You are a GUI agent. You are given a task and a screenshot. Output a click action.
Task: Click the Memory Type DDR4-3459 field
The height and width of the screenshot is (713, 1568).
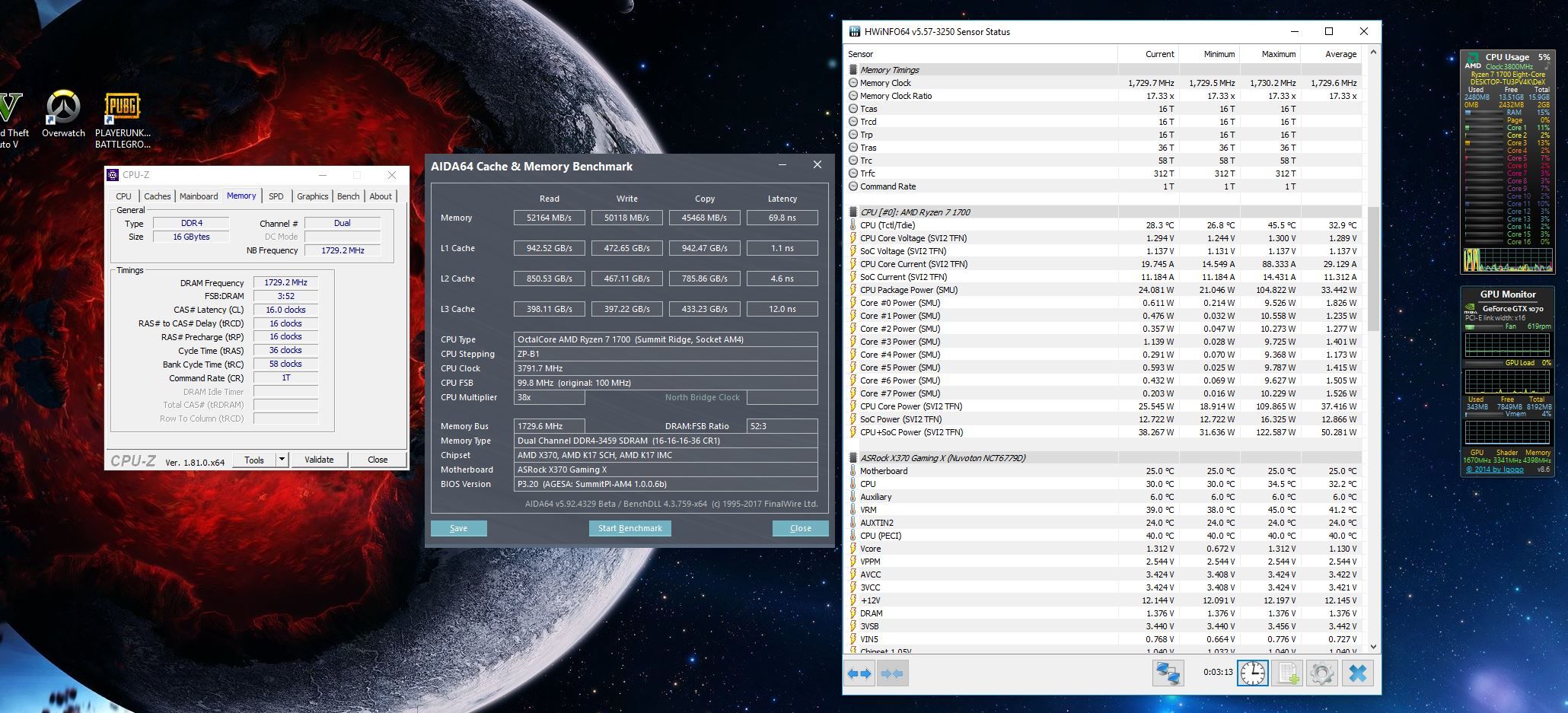[x=666, y=441]
